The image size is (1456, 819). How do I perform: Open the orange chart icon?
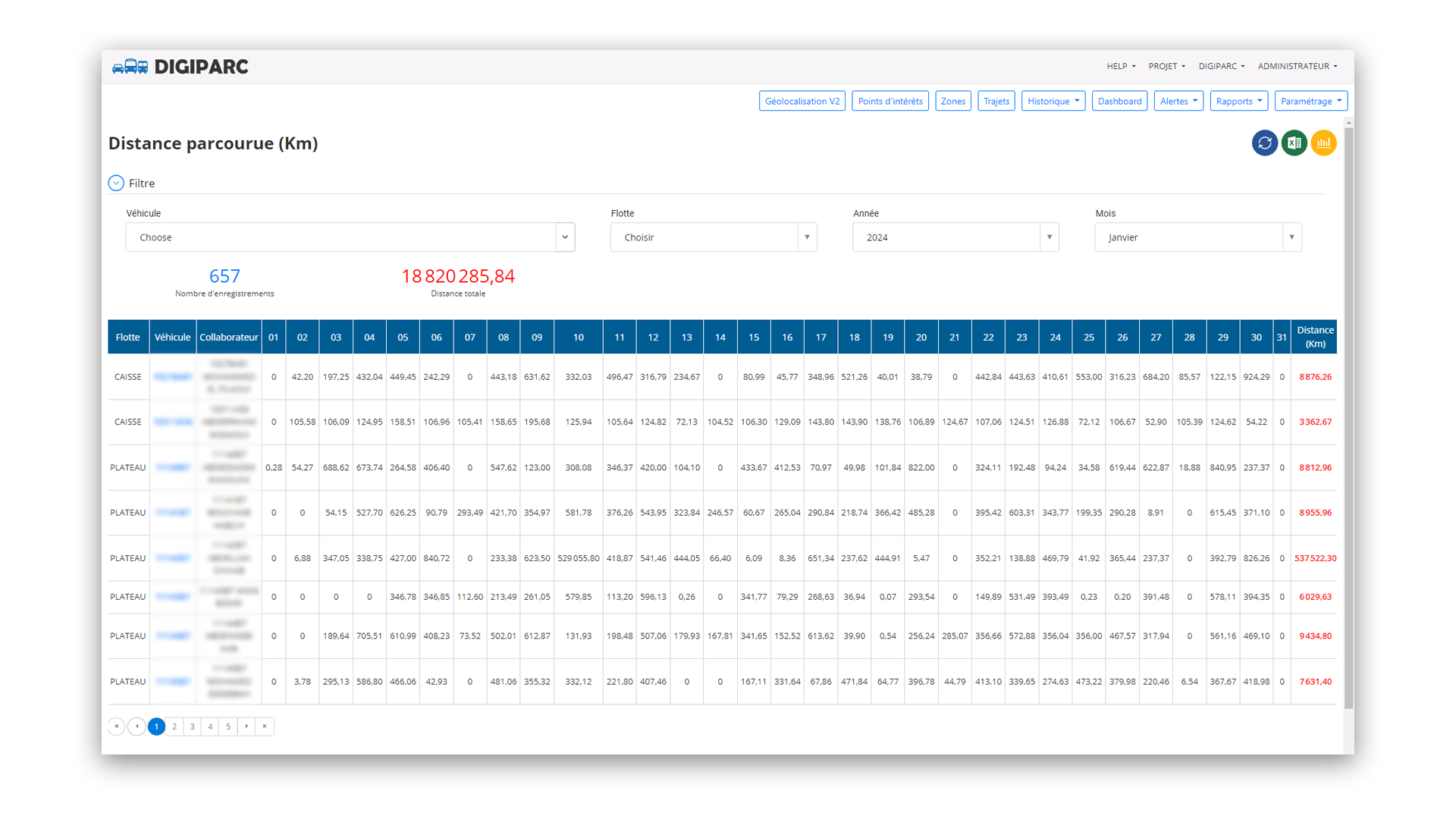1323,143
